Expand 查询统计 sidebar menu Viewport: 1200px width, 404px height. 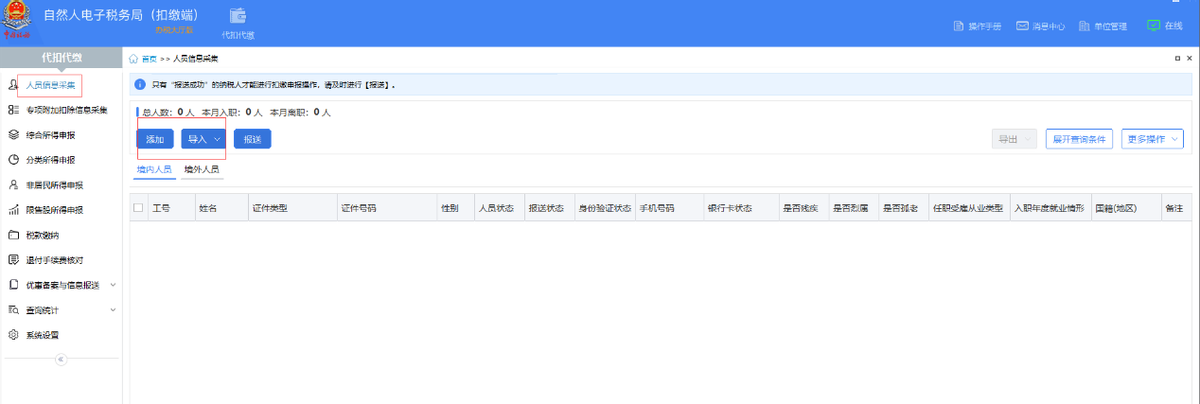coord(61,310)
